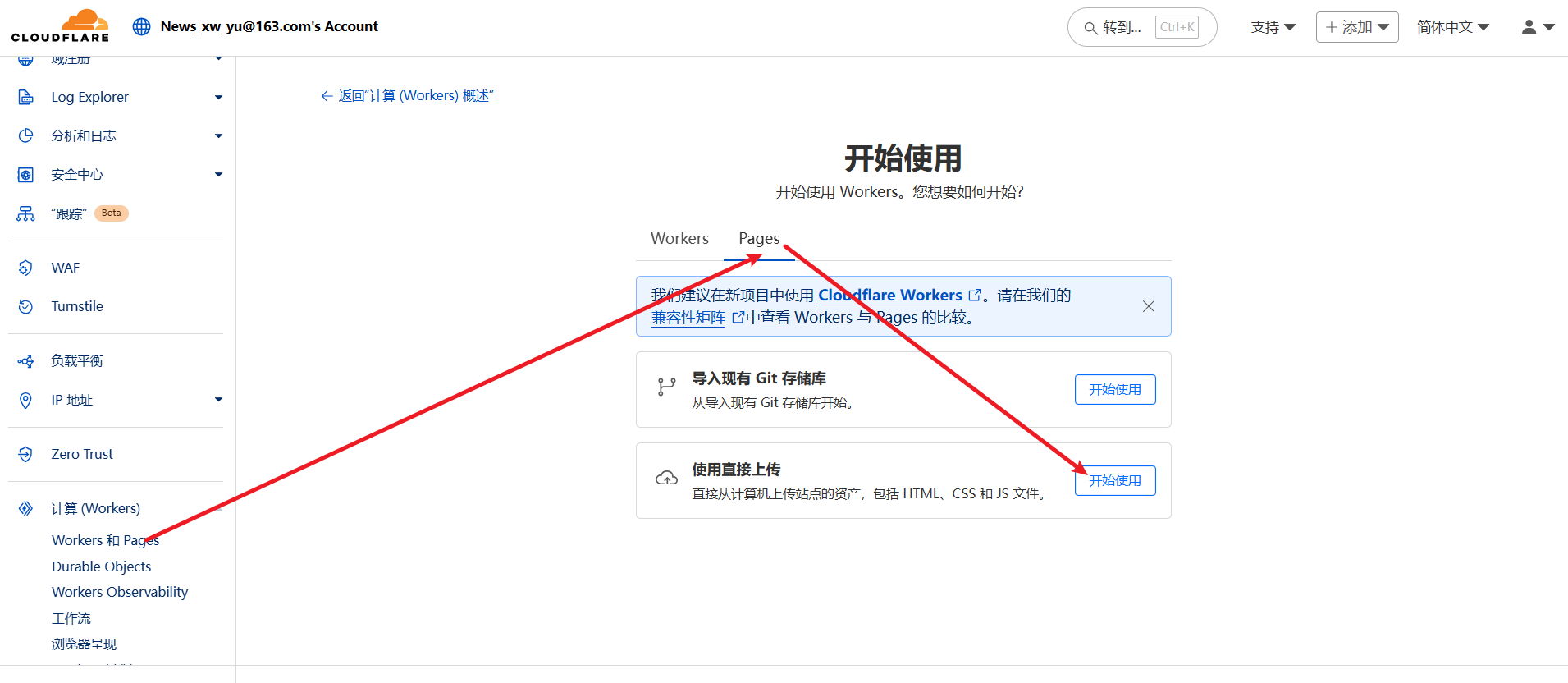1568x683 pixels.
Task: Click the 转到... search box
Action: [1141, 27]
